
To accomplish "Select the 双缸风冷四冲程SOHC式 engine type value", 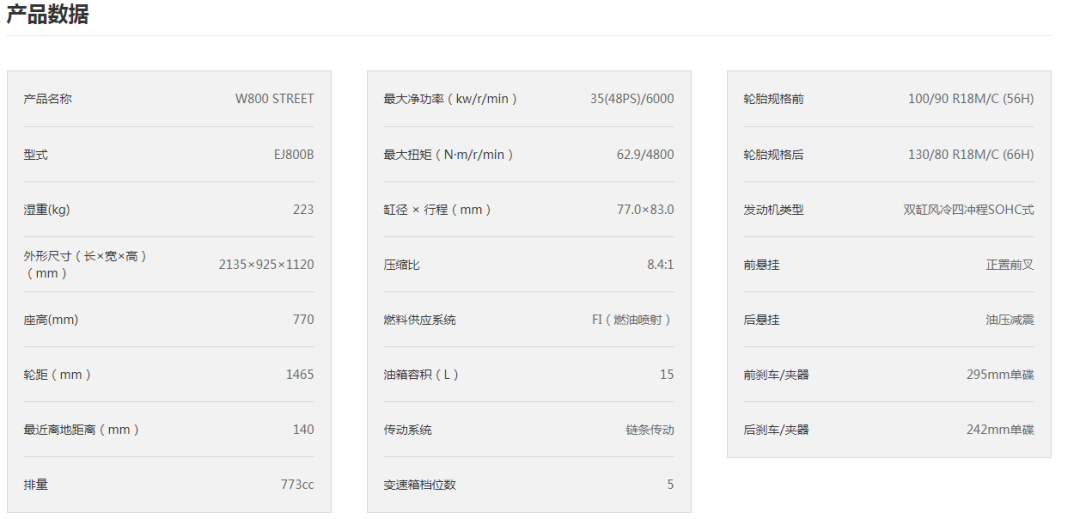I will [x=968, y=209].
